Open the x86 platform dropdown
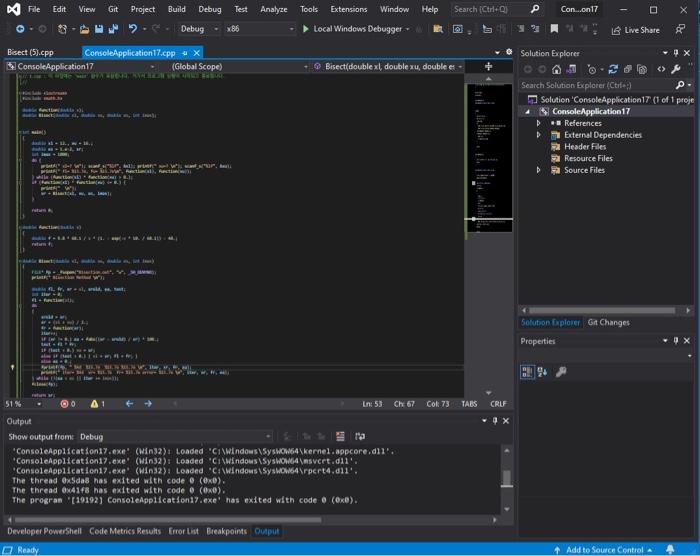The image size is (700, 556). pyautogui.click(x=260, y=29)
